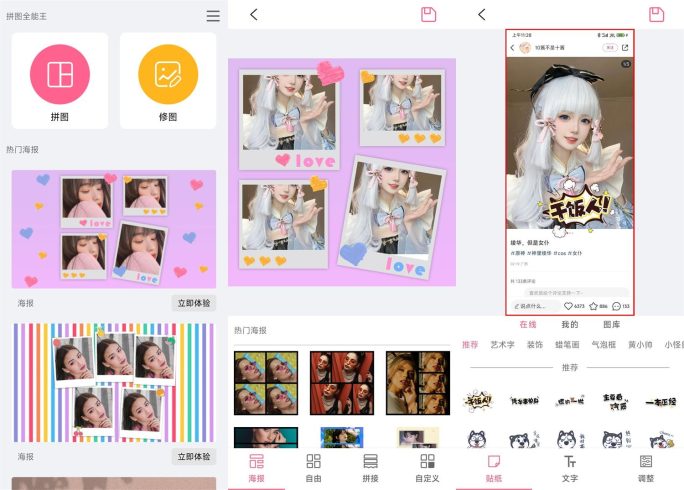Tap the 干饭人 sticker on the photo
684x490 pixels.
pos(577,209)
